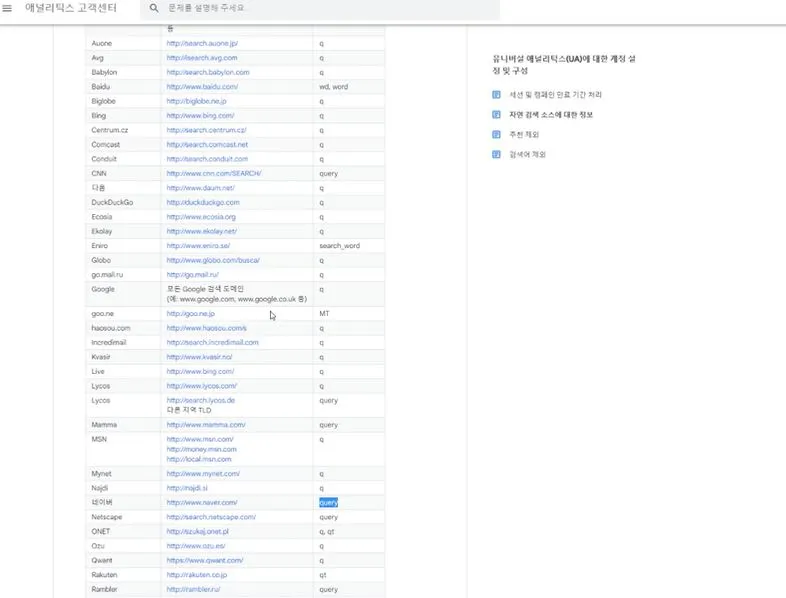Open the money.msn.com link
This screenshot has height=598, width=786.
tap(202, 450)
